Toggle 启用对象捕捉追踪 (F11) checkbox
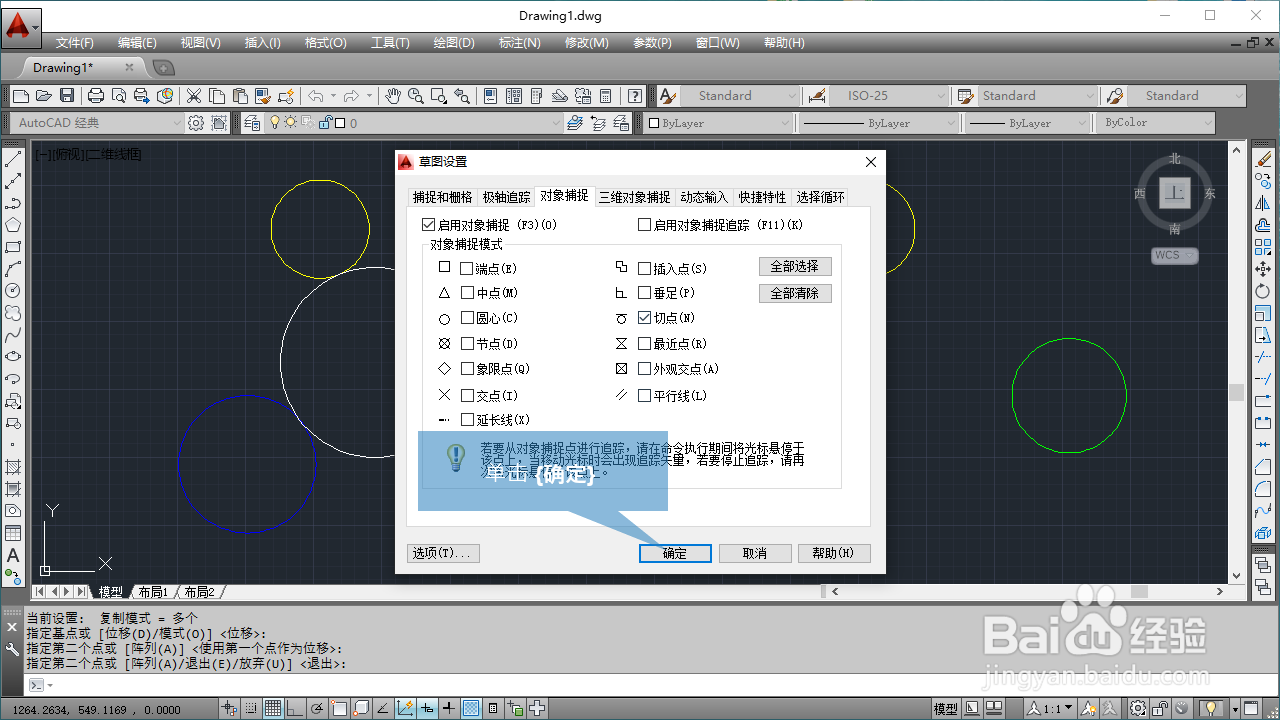This screenshot has height=720, width=1280. point(645,225)
